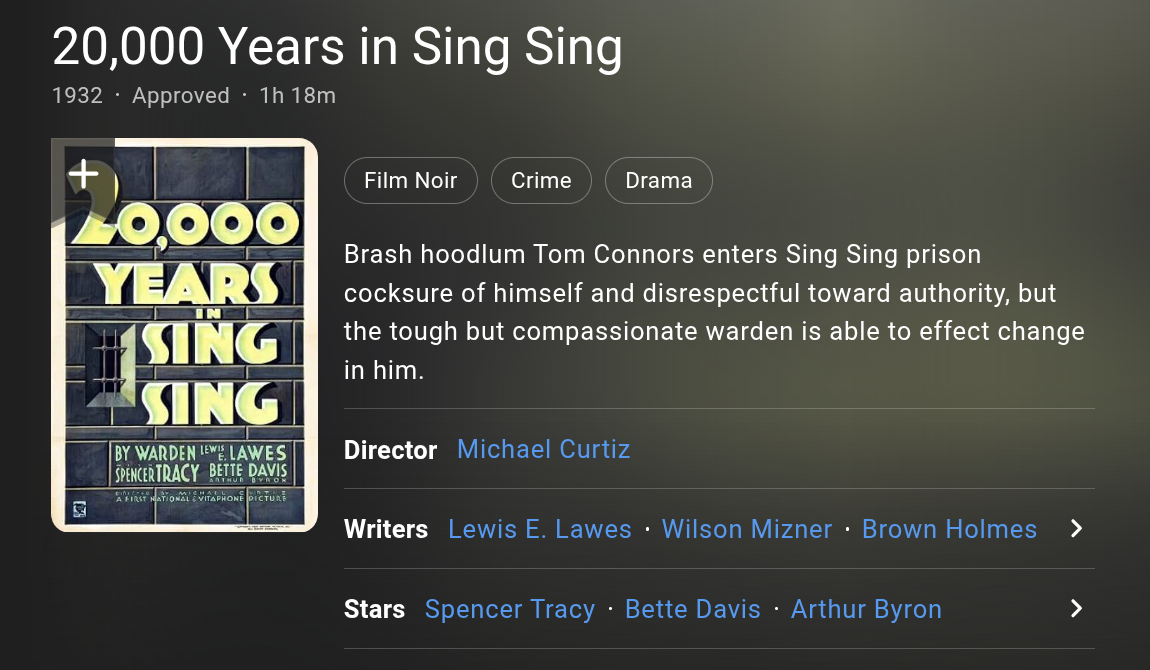1150x670 pixels.
Task: Select the Film Noir genre chip
Action: (x=411, y=180)
